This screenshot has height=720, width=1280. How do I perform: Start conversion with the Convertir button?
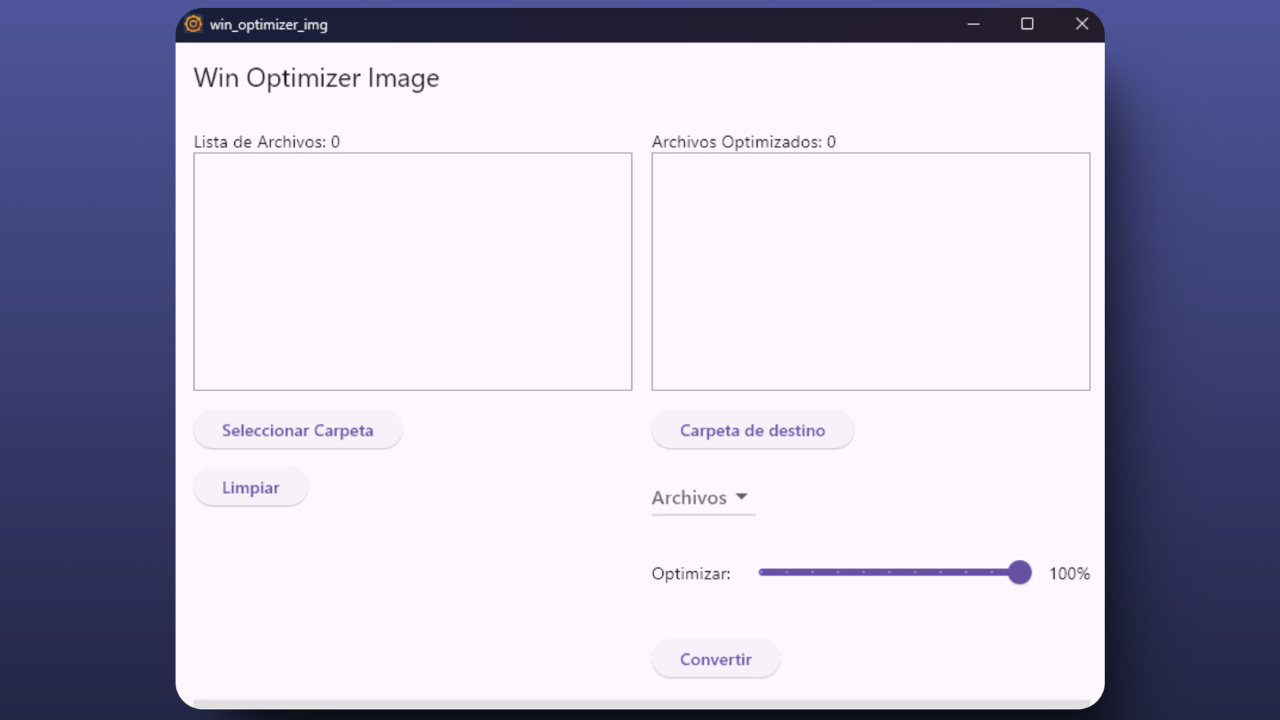click(x=716, y=659)
